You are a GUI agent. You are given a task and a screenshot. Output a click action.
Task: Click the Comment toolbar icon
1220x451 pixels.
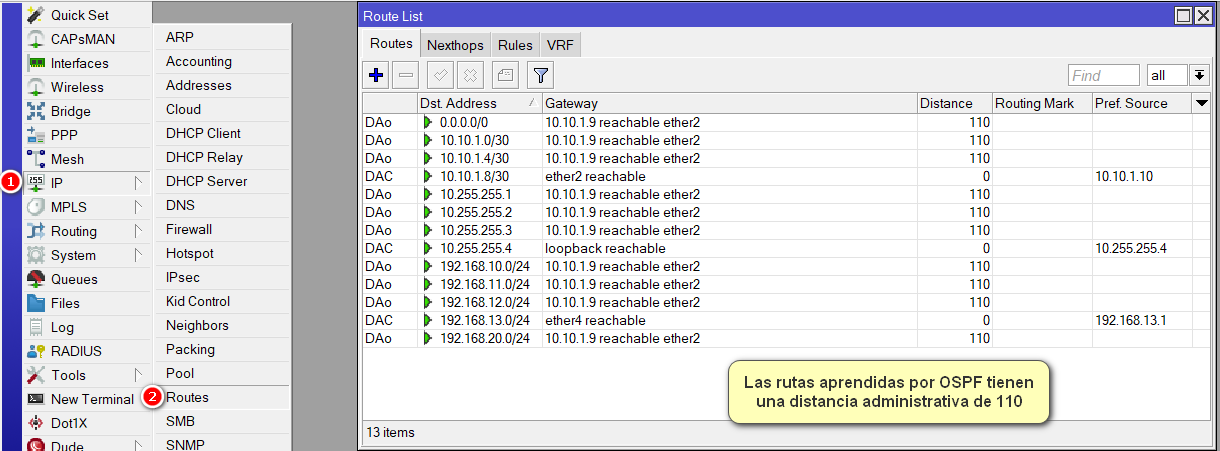506,75
